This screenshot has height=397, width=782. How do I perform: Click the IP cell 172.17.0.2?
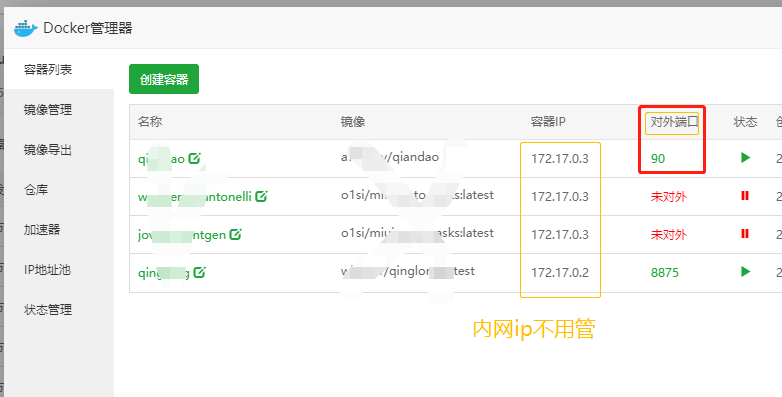(x=560, y=272)
